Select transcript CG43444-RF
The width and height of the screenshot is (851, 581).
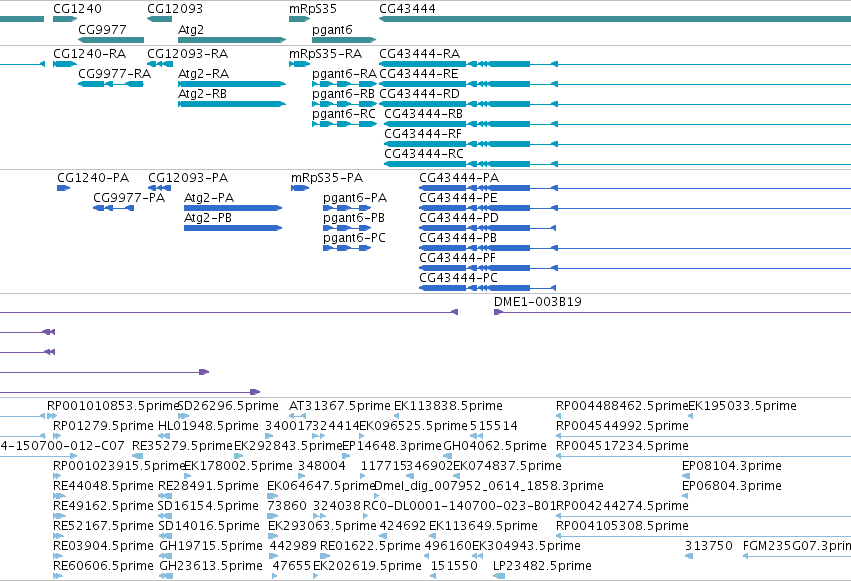click(618, 144)
